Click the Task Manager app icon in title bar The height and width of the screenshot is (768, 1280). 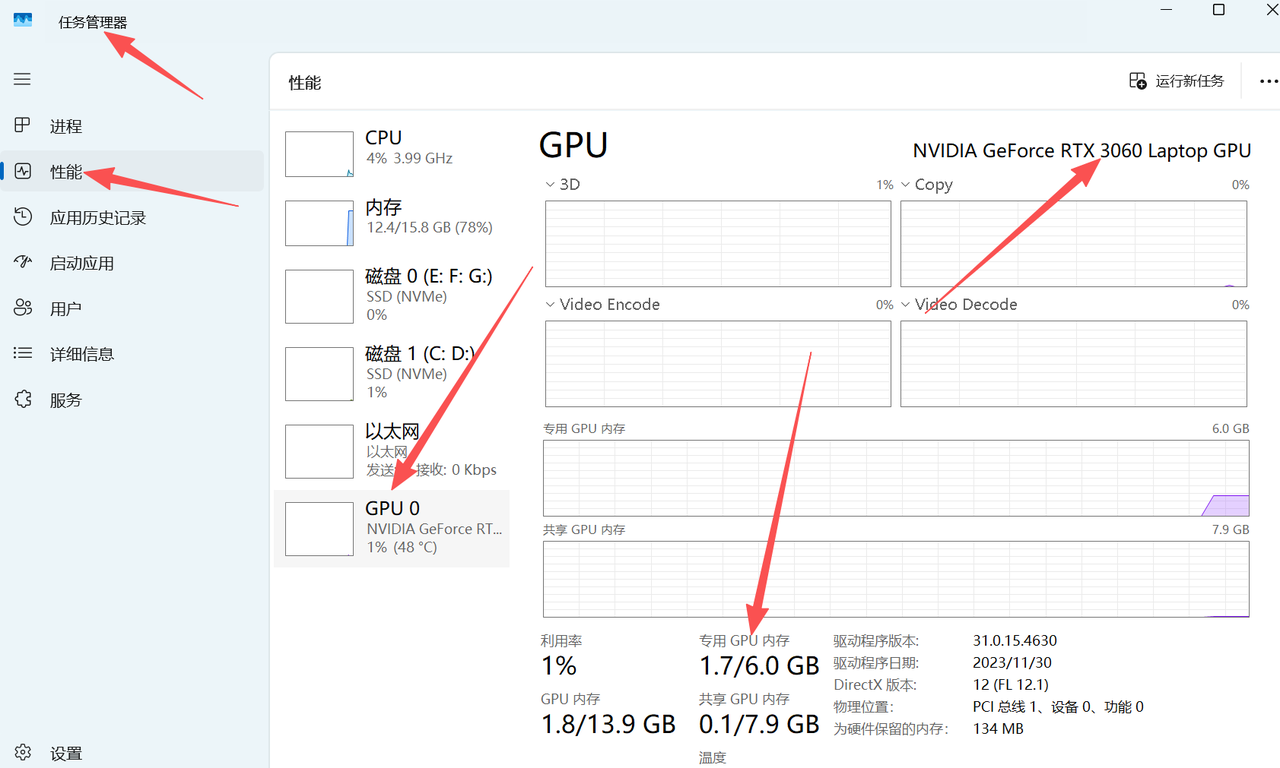click(x=22, y=21)
